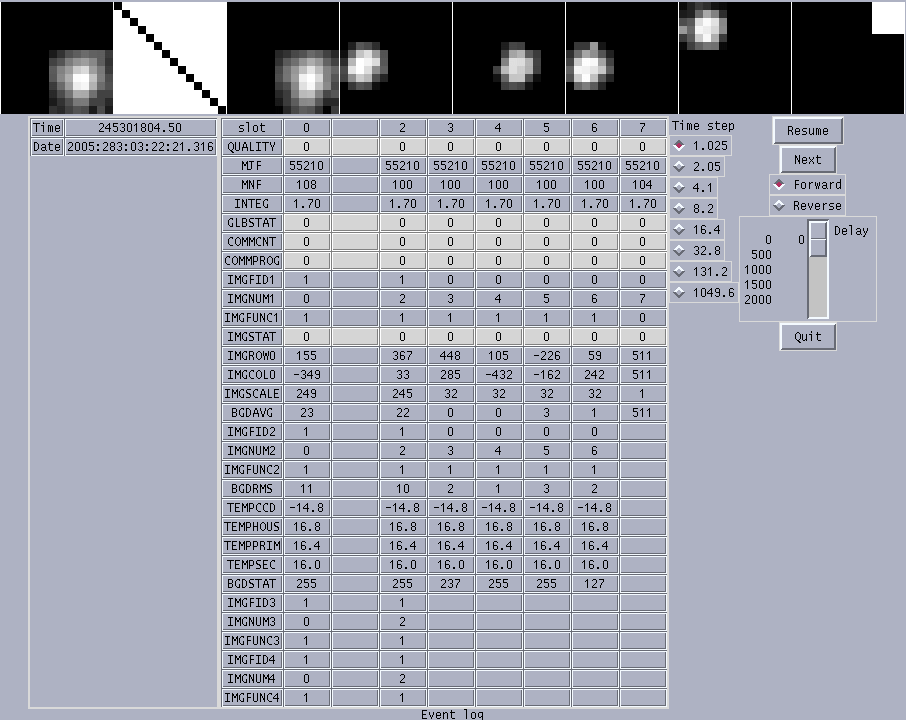Set time step to 4.1
The image size is (906, 720).
(693, 188)
